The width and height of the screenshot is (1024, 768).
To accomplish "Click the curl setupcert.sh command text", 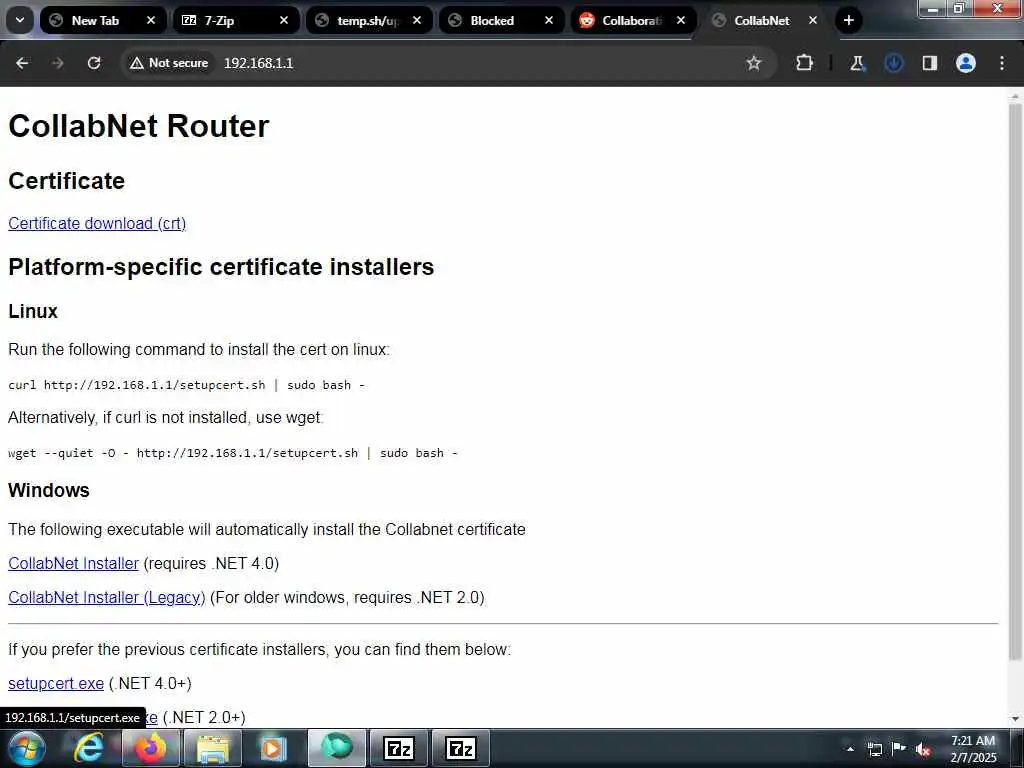I will tap(187, 385).
